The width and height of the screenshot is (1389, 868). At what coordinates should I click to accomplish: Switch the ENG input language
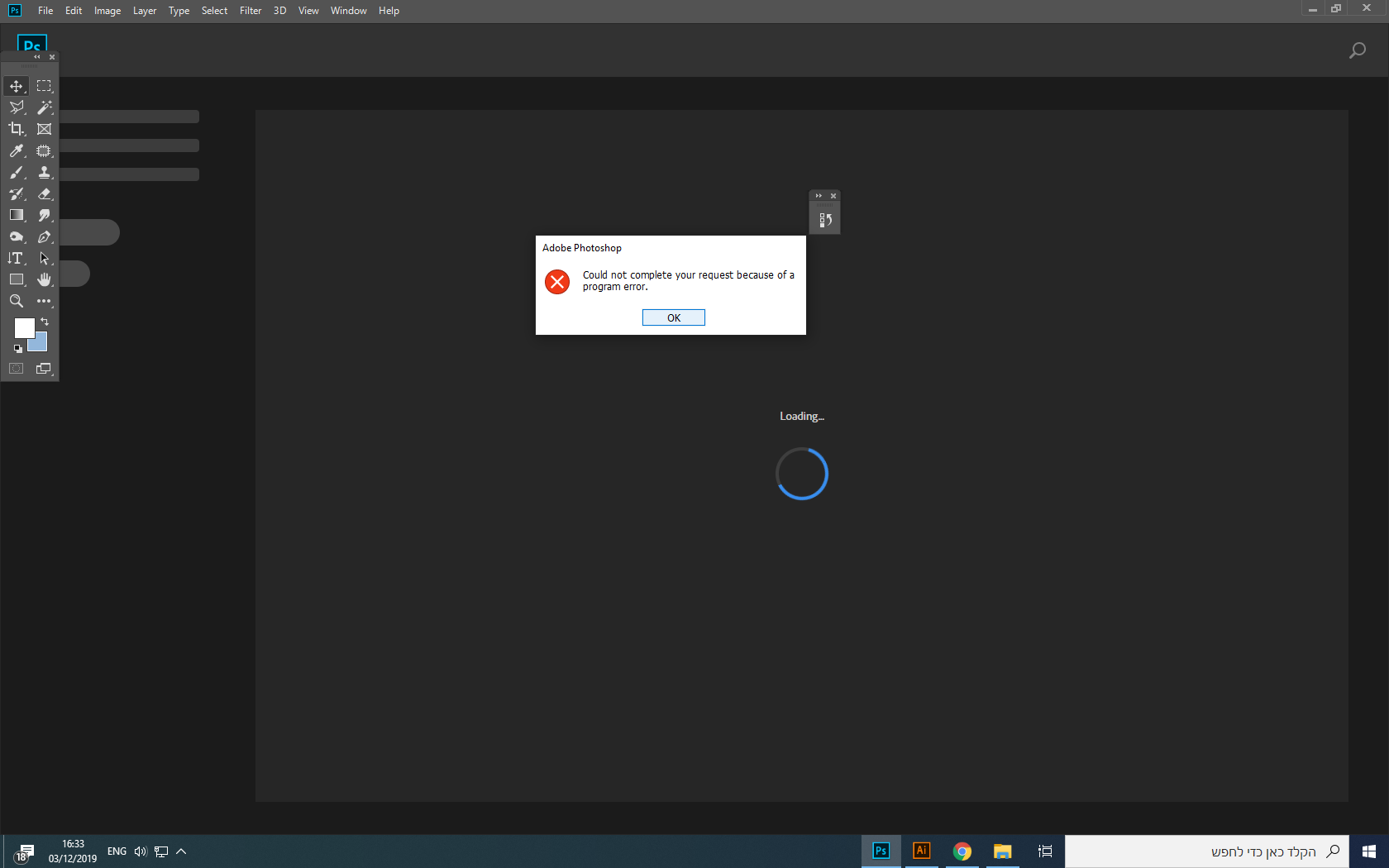point(117,851)
